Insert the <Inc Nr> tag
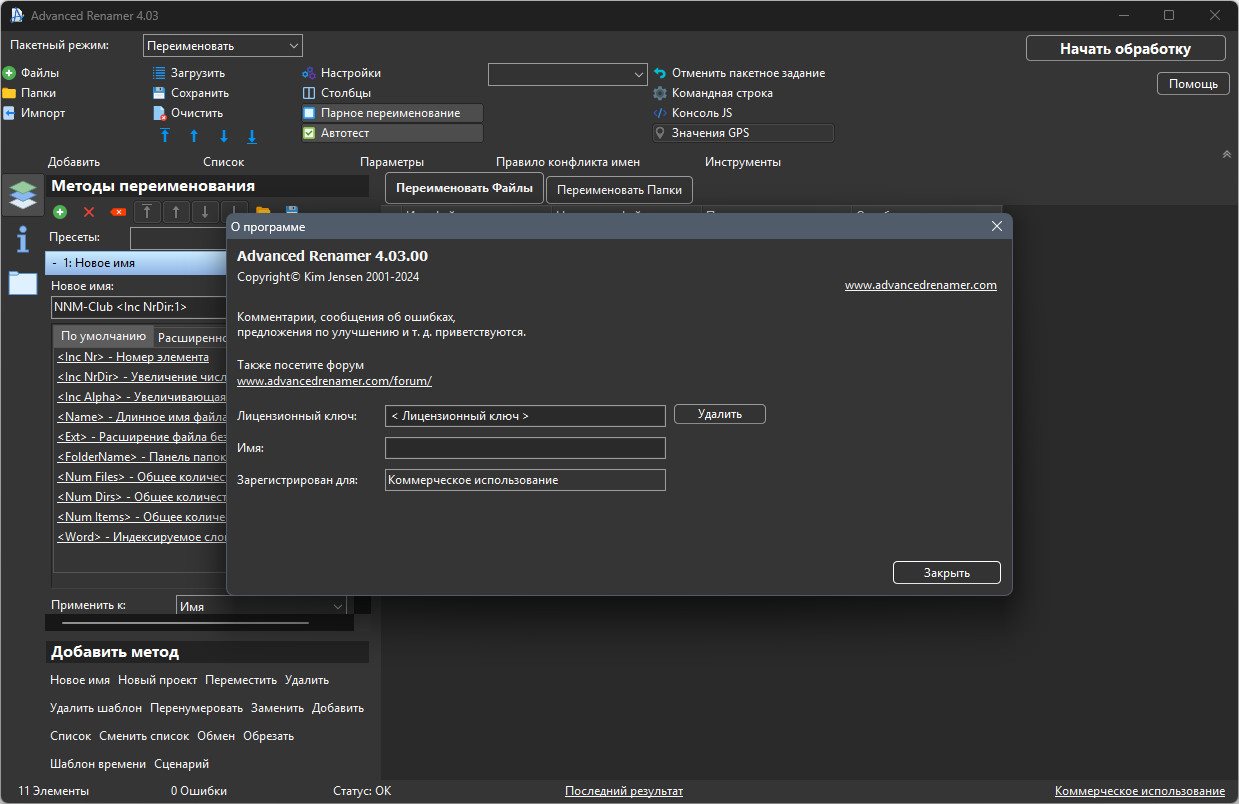The image size is (1239, 804). point(133,357)
